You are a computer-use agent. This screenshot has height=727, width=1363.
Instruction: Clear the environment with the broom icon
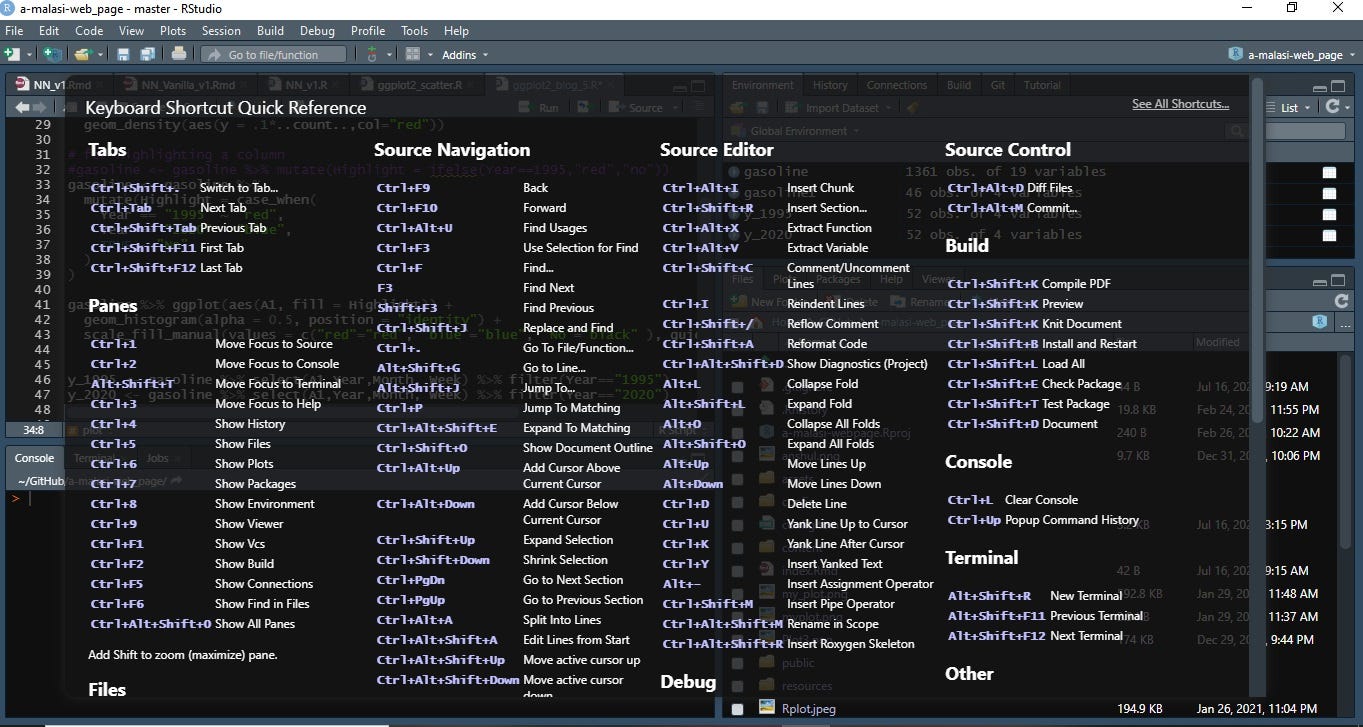[x=912, y=107]
